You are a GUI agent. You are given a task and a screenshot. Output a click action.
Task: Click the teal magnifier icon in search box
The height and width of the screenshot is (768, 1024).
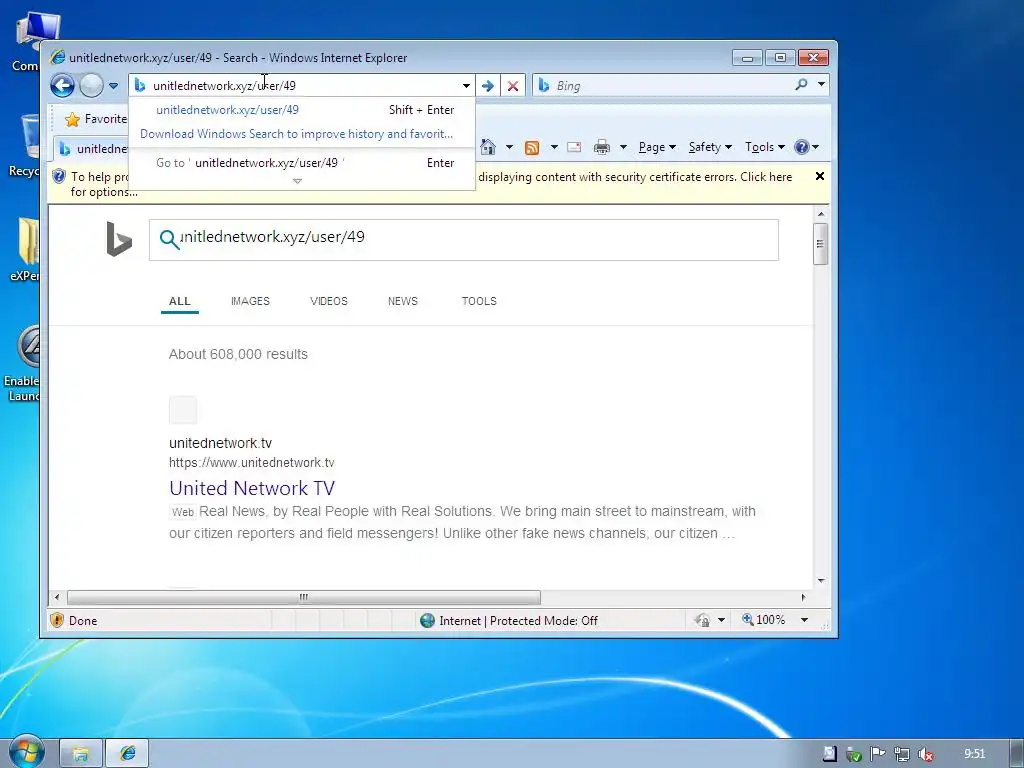pyautogui.click(x=169, y=240)
